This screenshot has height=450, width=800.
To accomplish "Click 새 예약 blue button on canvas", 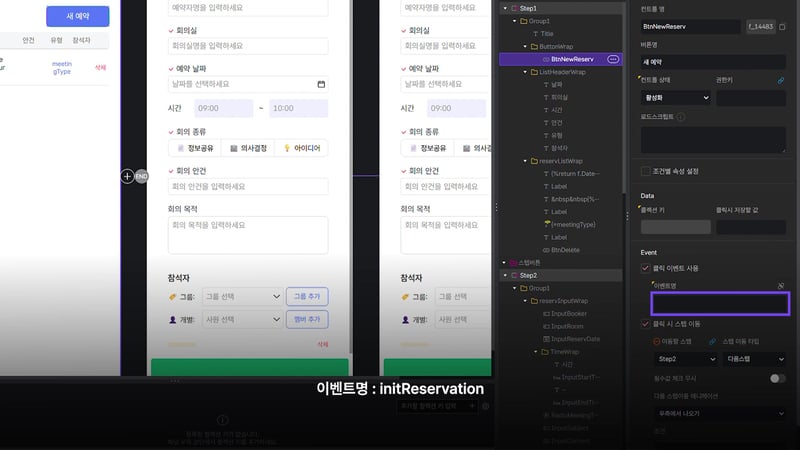I will coord(78,16).
